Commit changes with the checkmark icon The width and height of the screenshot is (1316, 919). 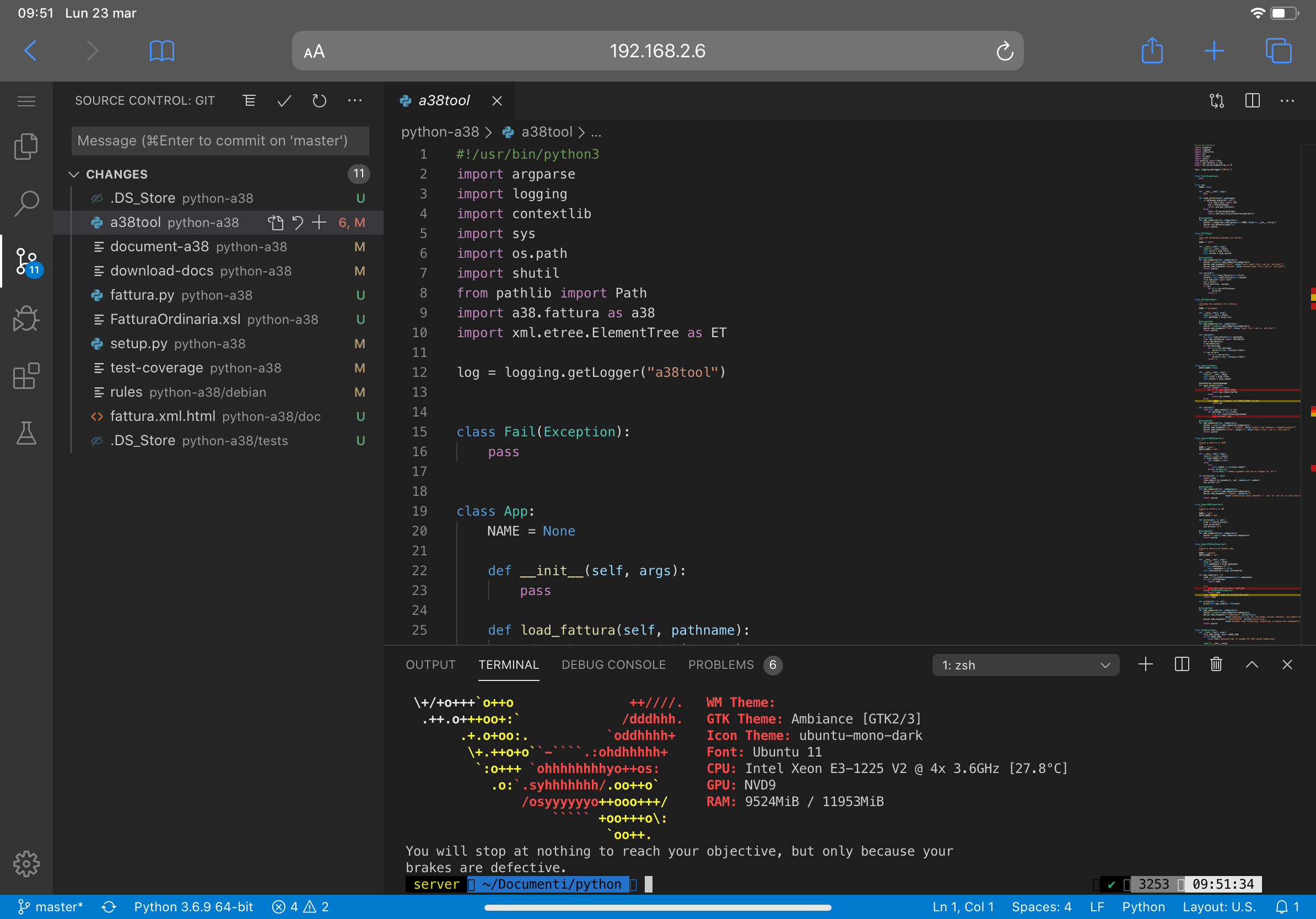point(284,100)
